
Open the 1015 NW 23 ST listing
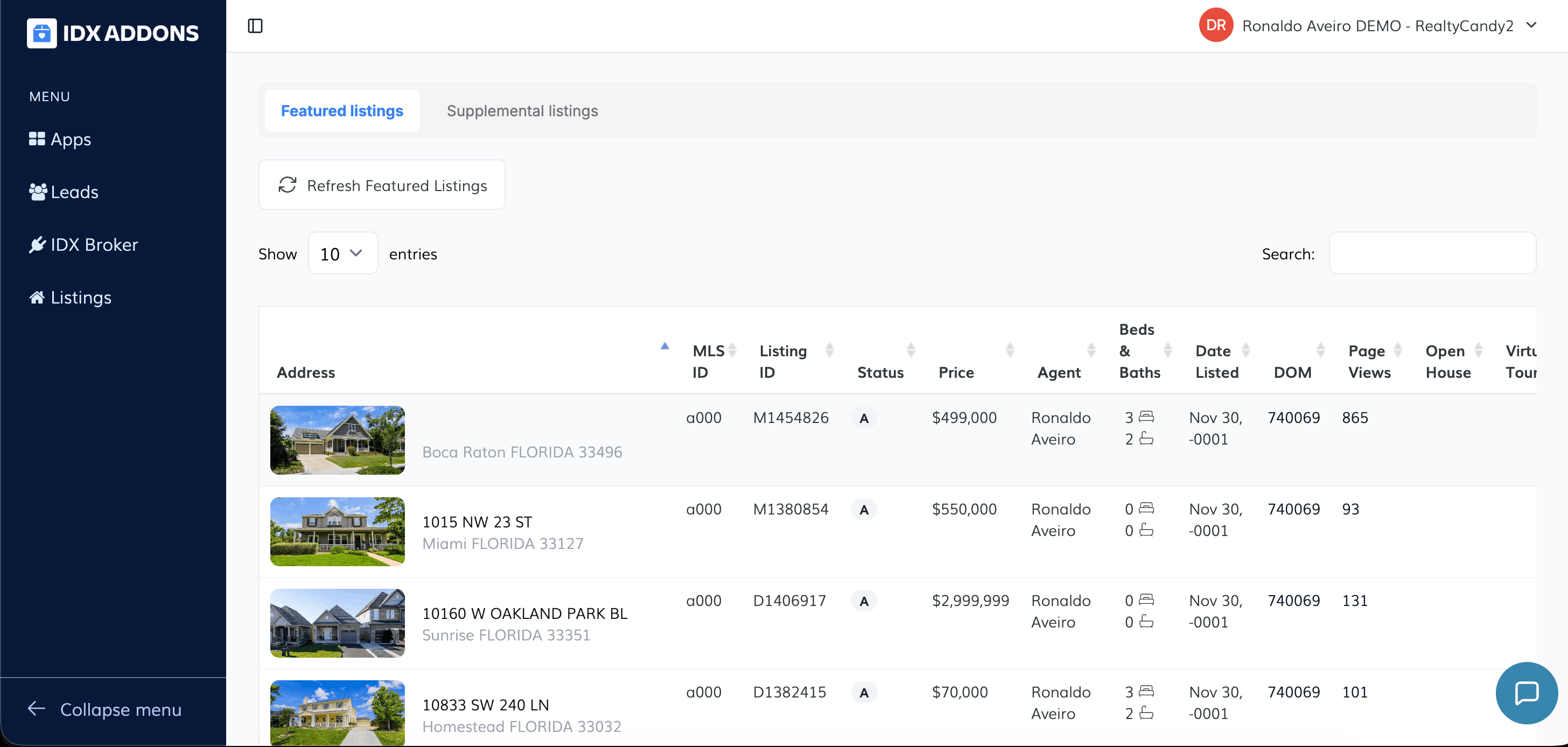point(477,522)
